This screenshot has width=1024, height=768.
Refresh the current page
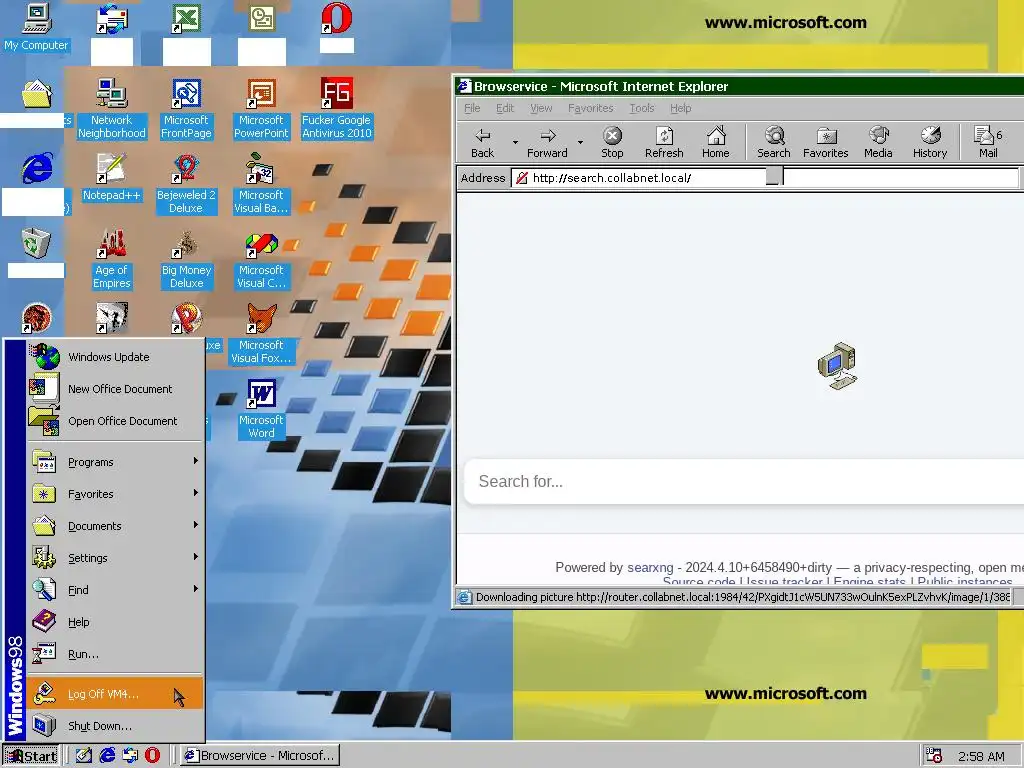(664, 142)
